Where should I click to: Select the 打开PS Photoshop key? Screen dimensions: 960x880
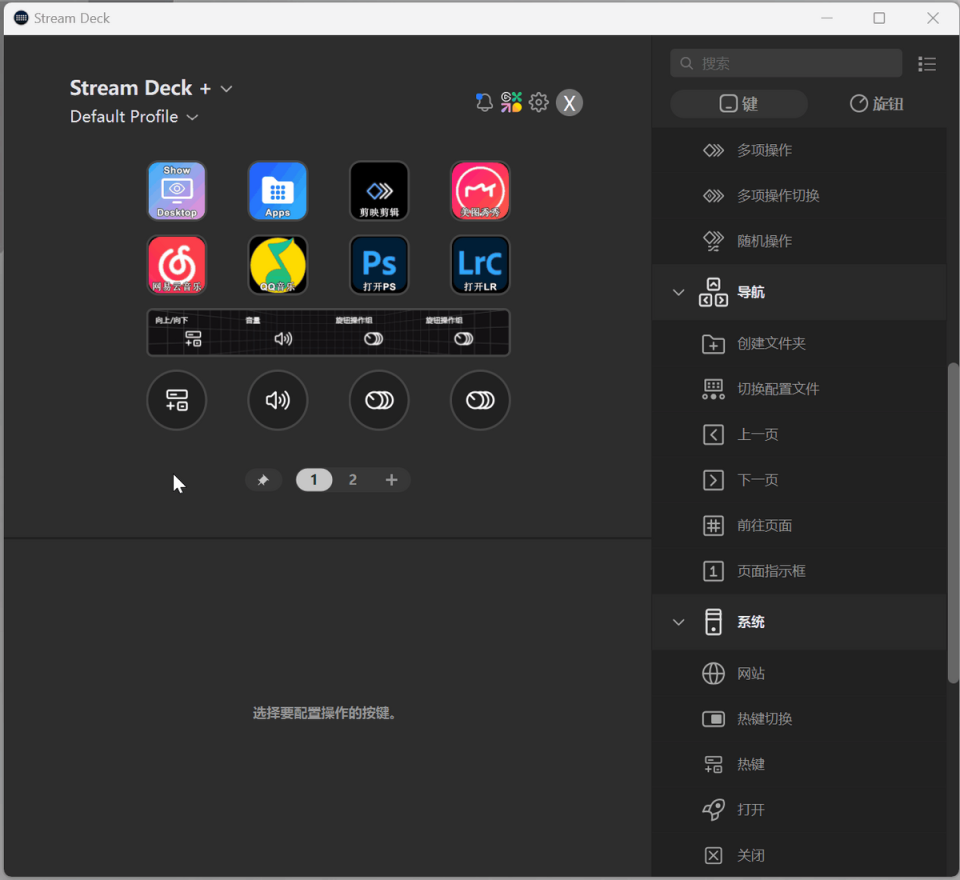[x=379, y=265]
